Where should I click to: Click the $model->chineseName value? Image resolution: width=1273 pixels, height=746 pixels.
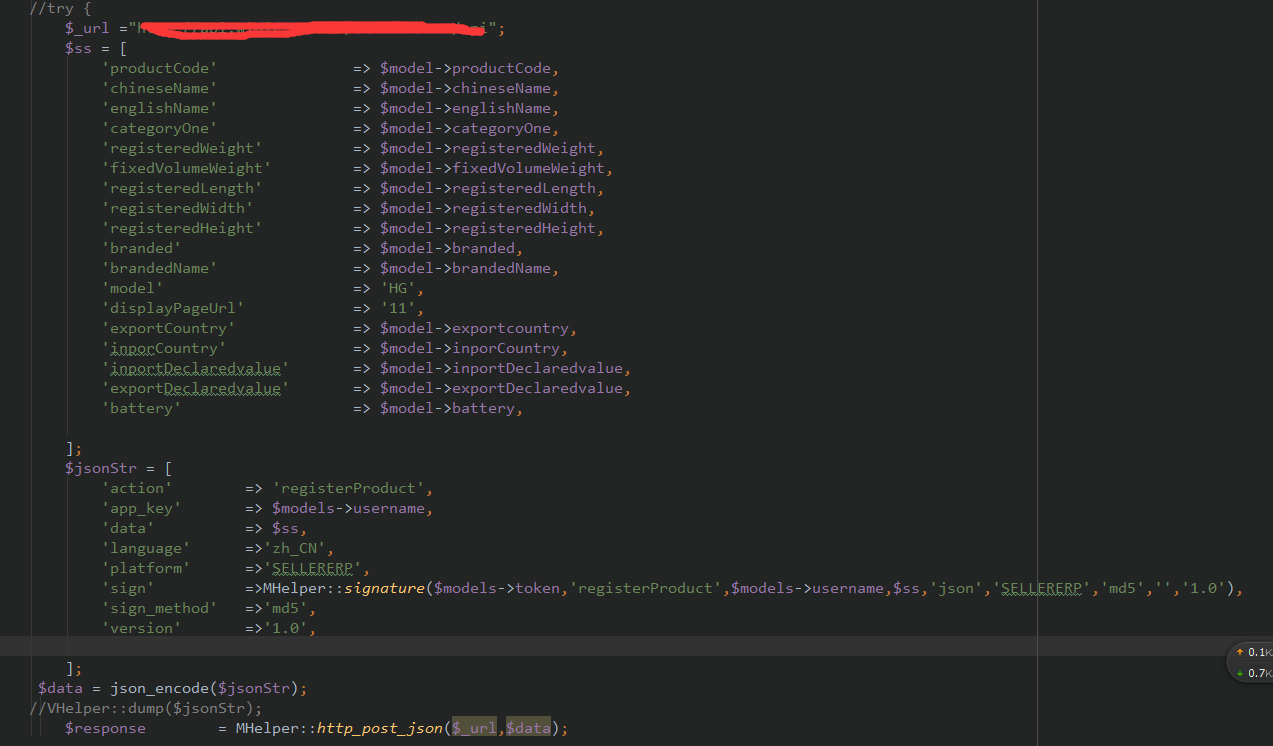tap(465, 88)
